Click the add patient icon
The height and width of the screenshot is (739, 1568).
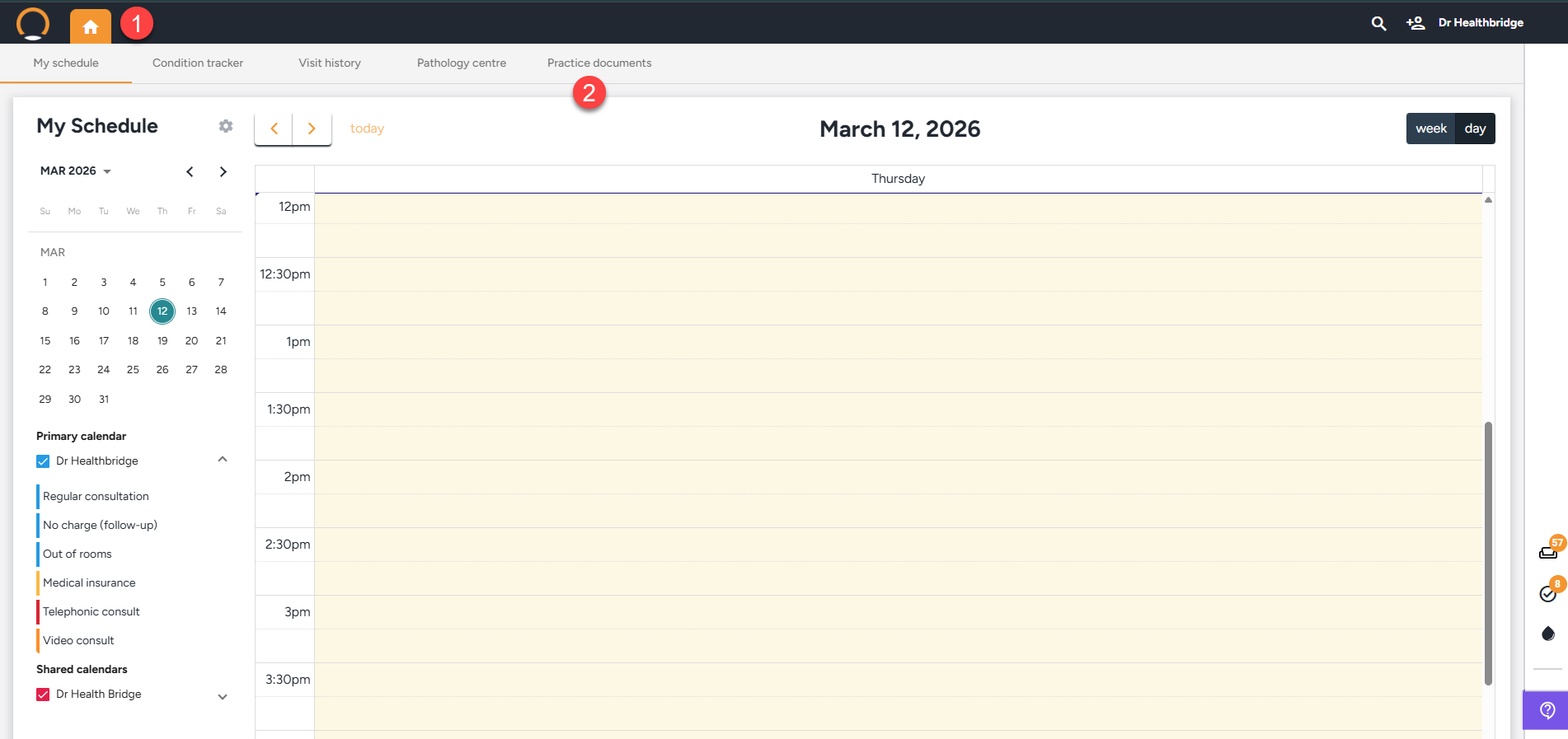(1415, 23)
